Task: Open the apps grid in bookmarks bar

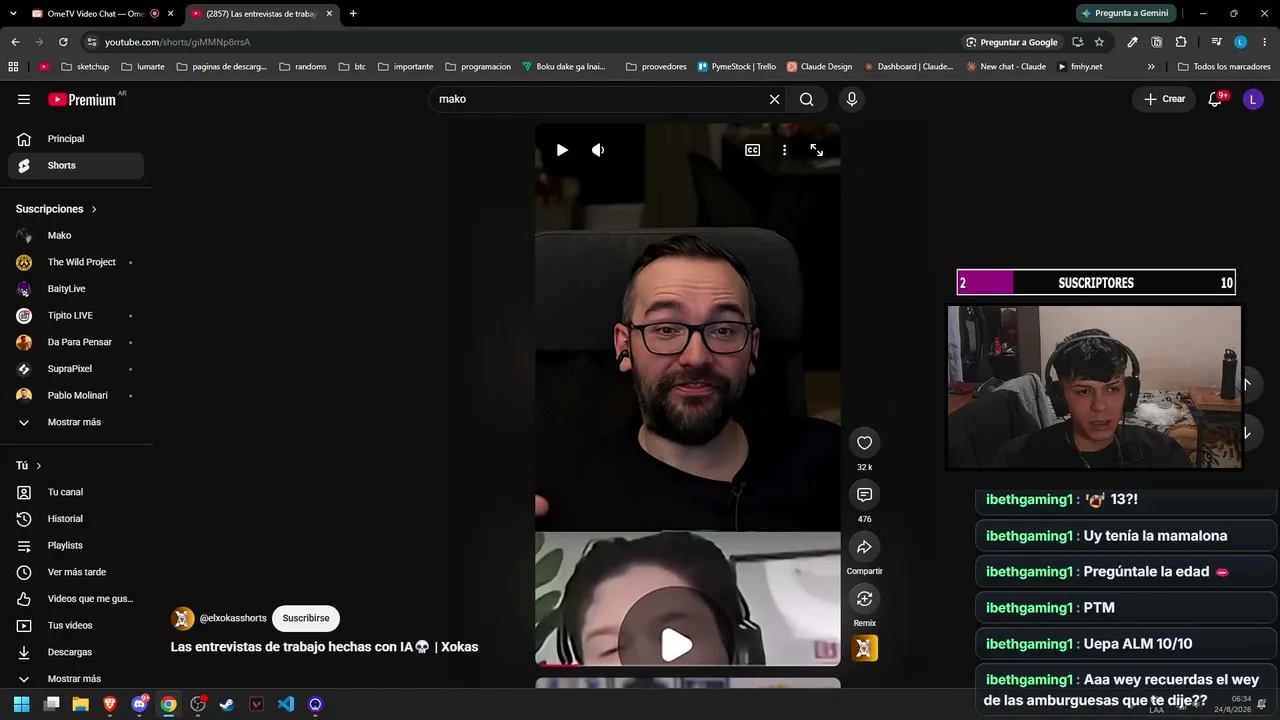Action: tap(13, 67)
